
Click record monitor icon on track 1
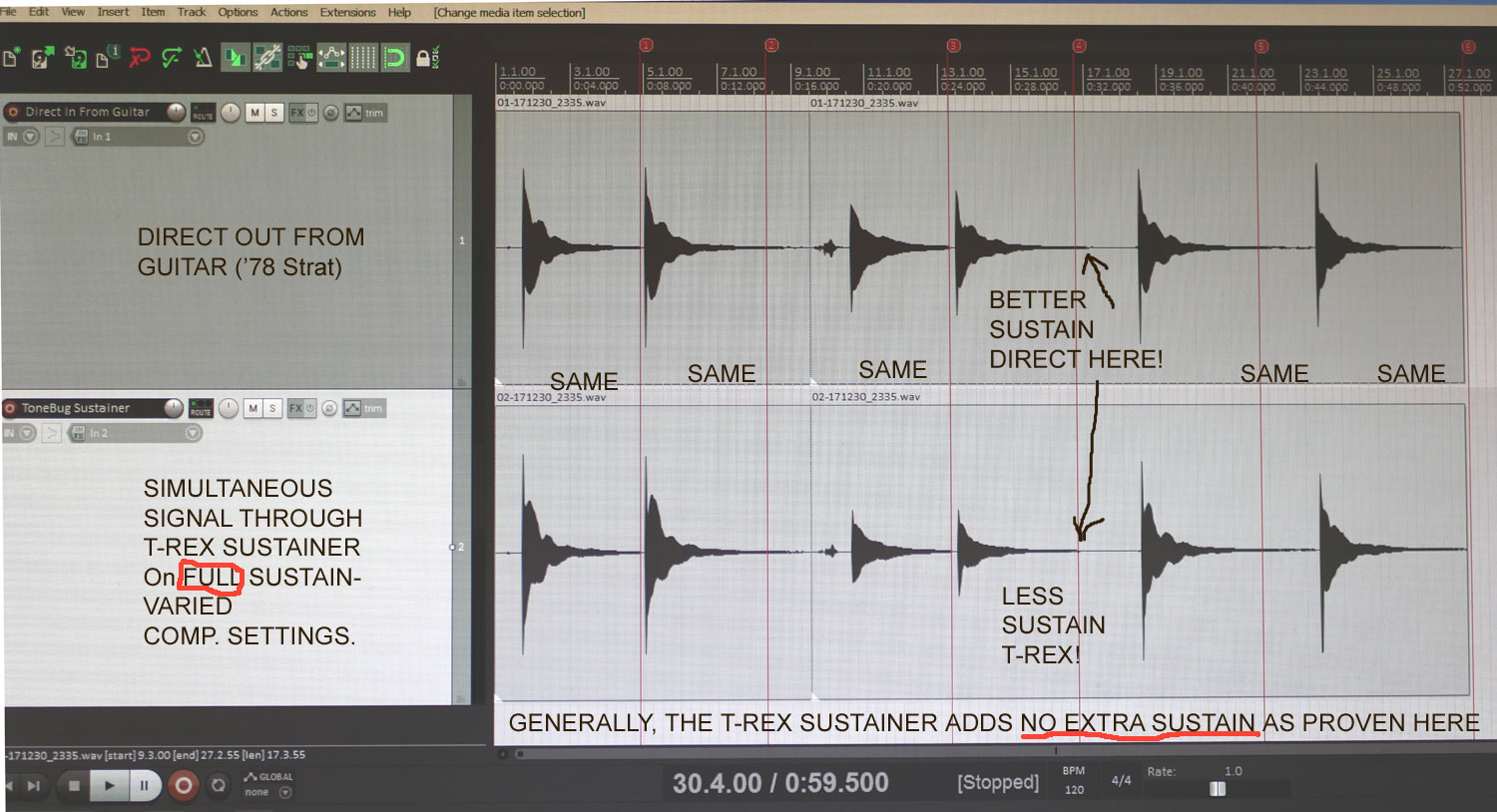(x=55, y=137)
